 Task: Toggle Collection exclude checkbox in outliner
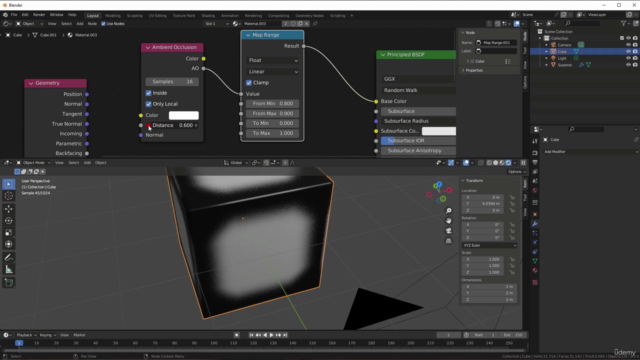click(622, 38)
